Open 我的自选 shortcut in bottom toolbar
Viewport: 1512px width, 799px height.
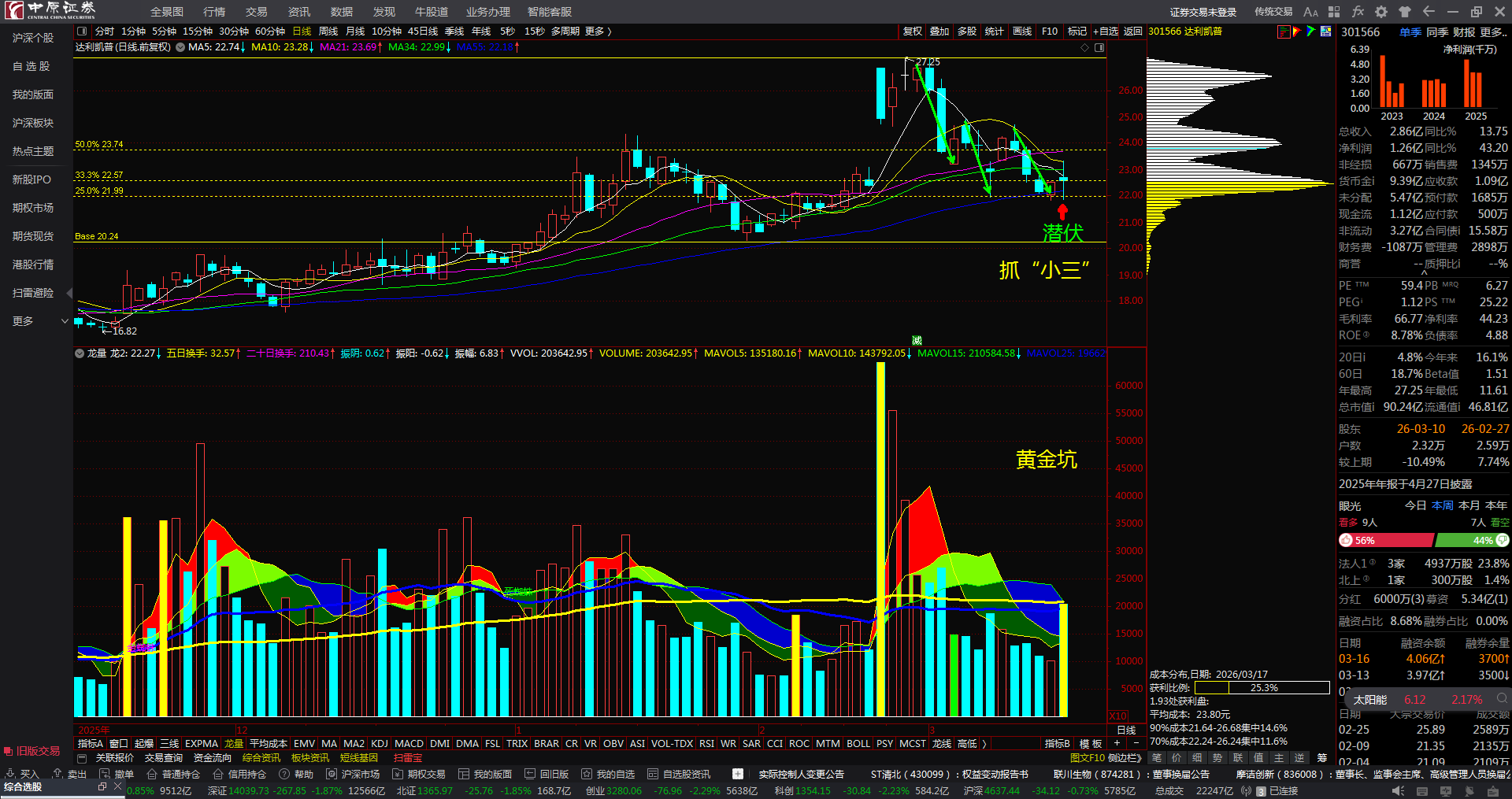[609, 774]
